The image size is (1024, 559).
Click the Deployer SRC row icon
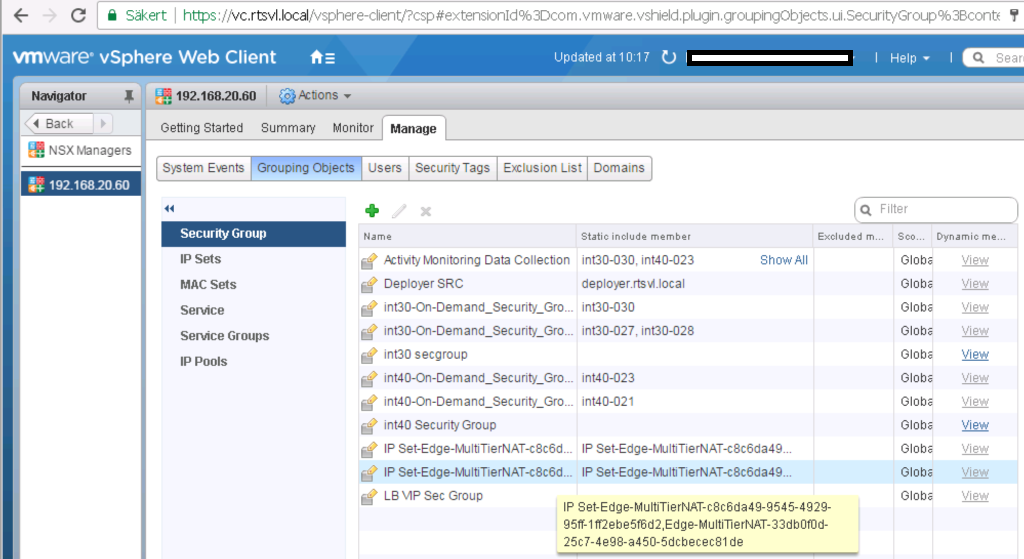[369, 284]
